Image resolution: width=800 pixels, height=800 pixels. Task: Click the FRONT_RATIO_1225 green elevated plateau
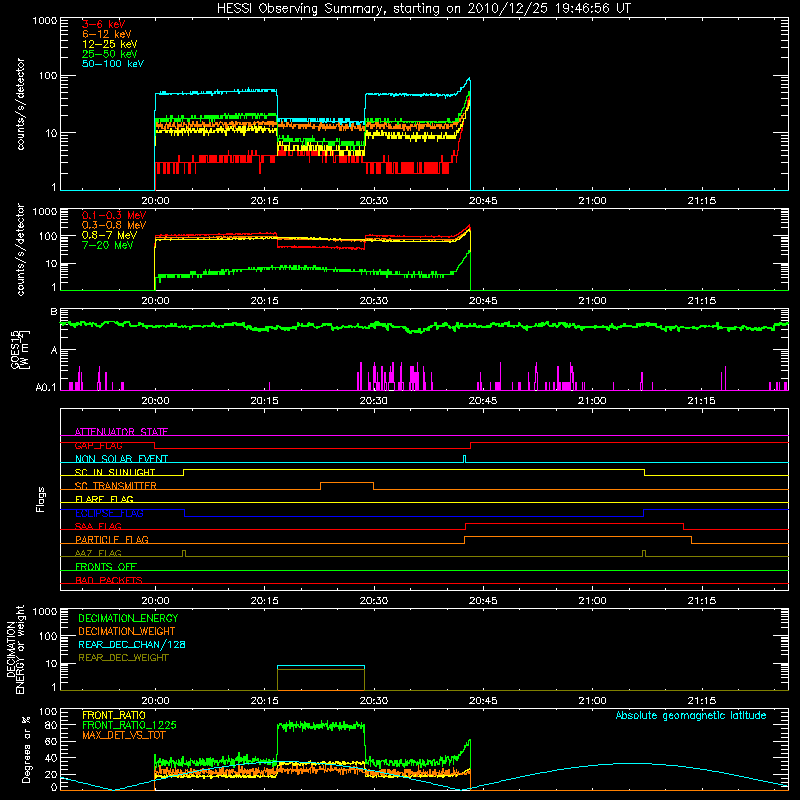pyautogui.click(x=321, y=725)
